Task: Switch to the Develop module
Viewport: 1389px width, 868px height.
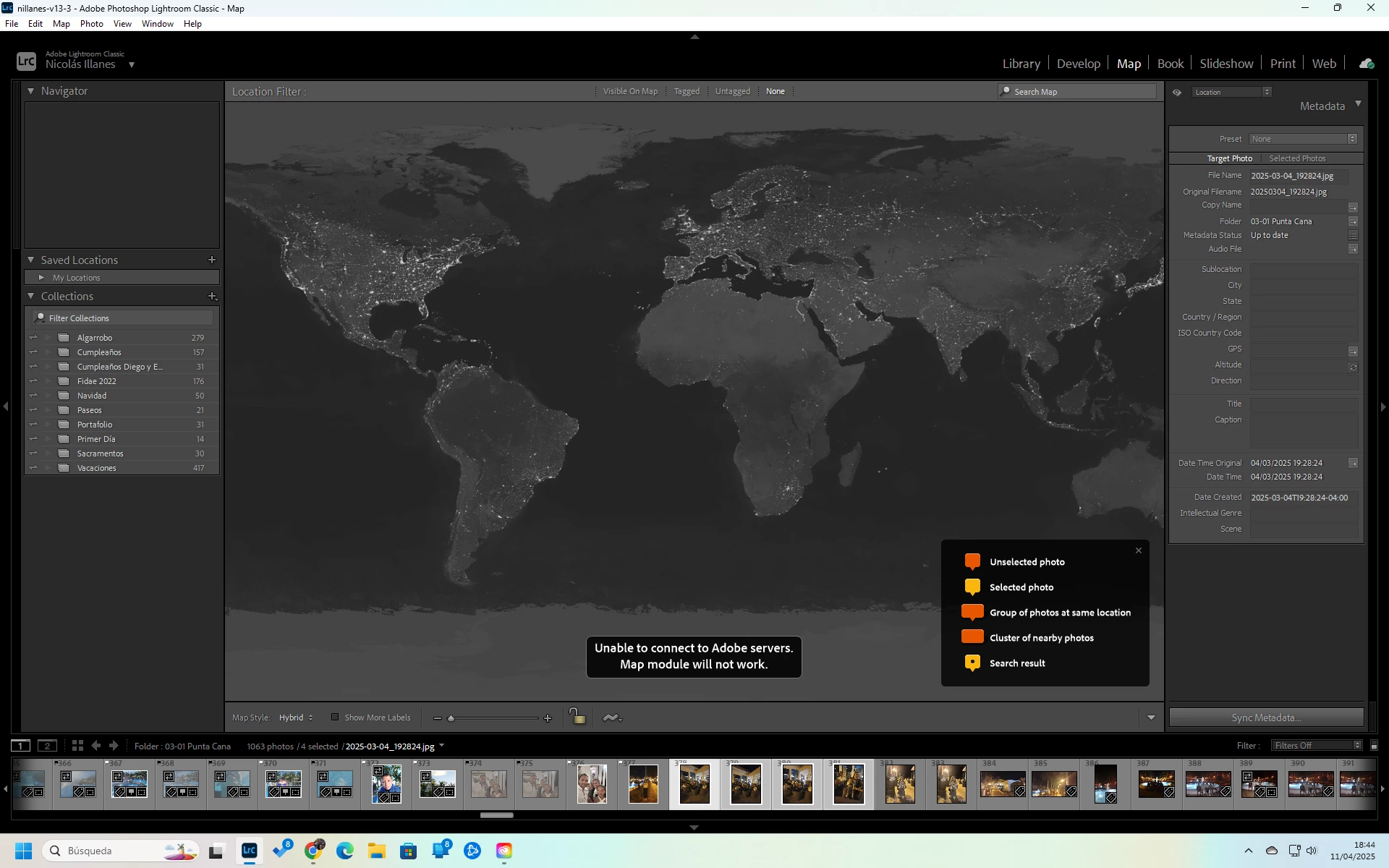Action: point(1078,64)
